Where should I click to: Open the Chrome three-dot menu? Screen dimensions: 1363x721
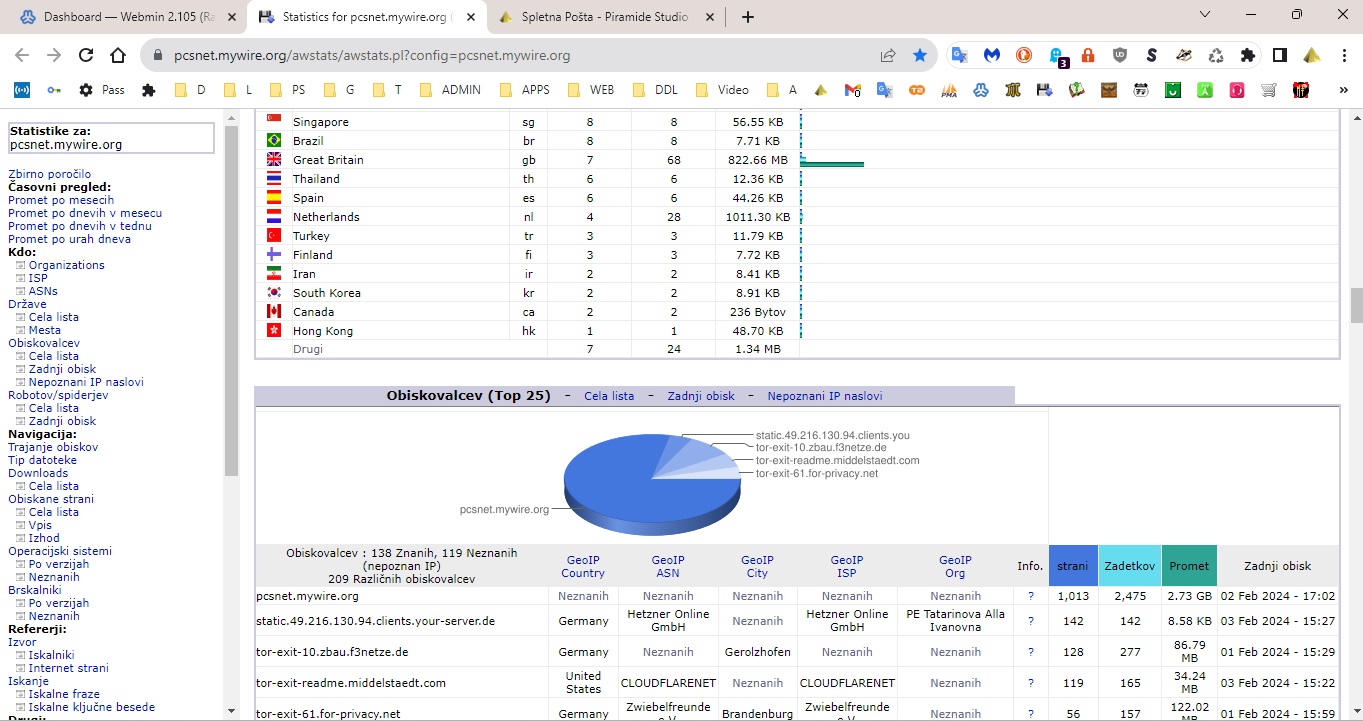pyautogui.click(x=1343, y=56)
